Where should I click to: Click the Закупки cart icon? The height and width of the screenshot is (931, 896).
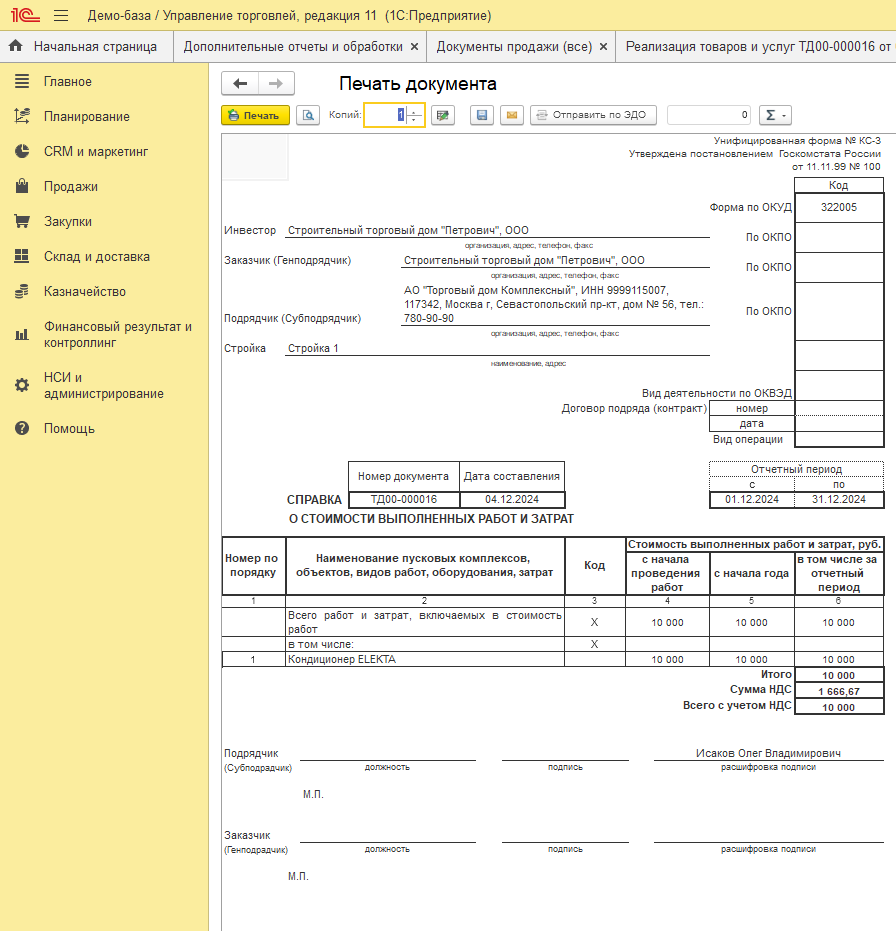click(22, 221)
